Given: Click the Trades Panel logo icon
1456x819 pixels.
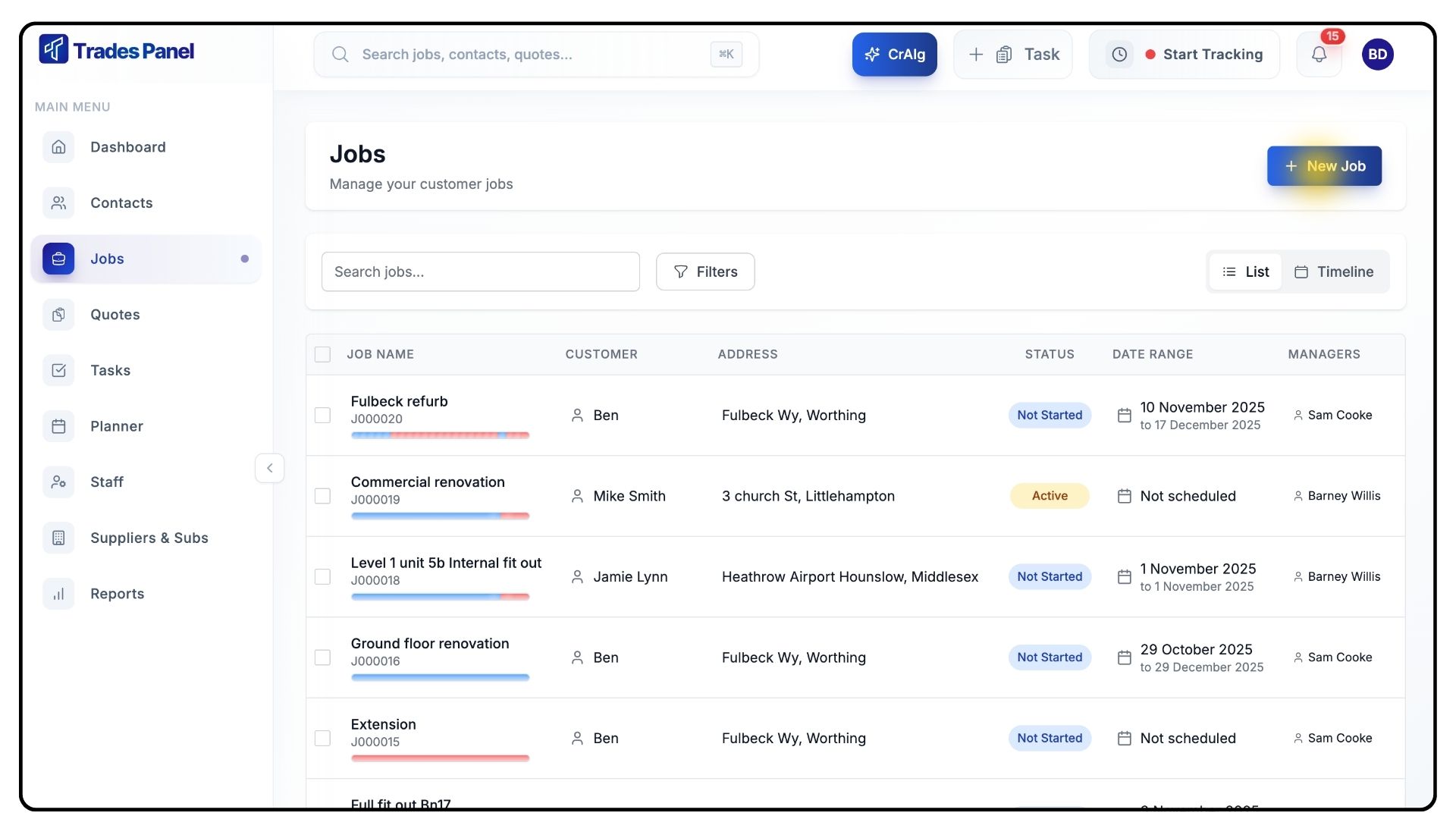Looking at the screenshot, I should click(x=54, y=50).
